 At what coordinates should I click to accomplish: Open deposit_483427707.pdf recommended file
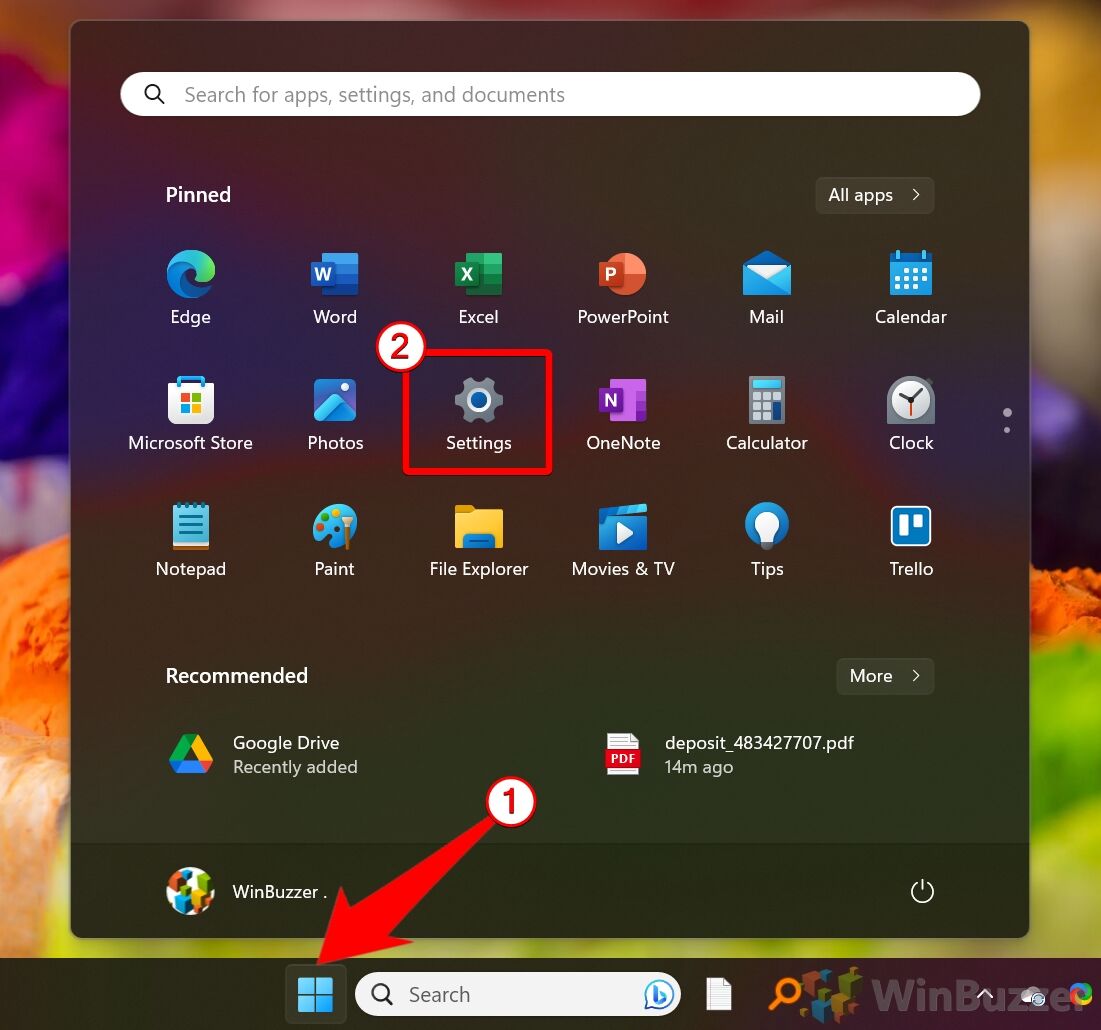coord(730,754)
